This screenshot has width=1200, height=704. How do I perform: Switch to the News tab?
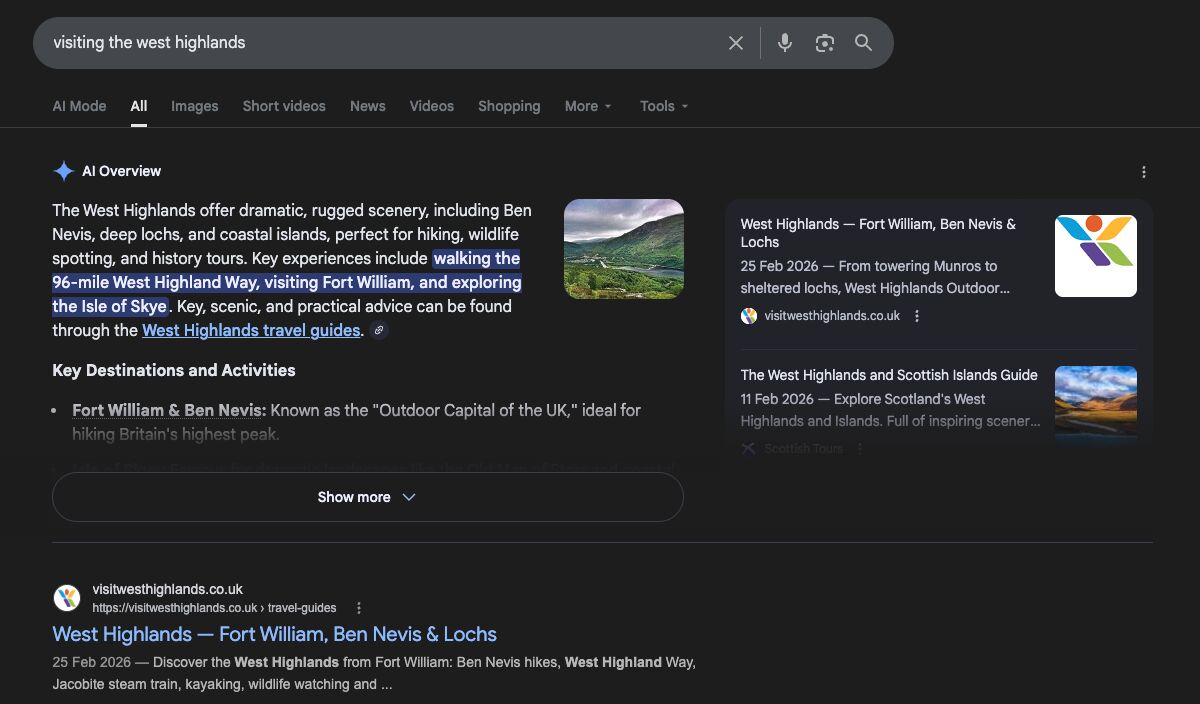click(x=368, y=106)
